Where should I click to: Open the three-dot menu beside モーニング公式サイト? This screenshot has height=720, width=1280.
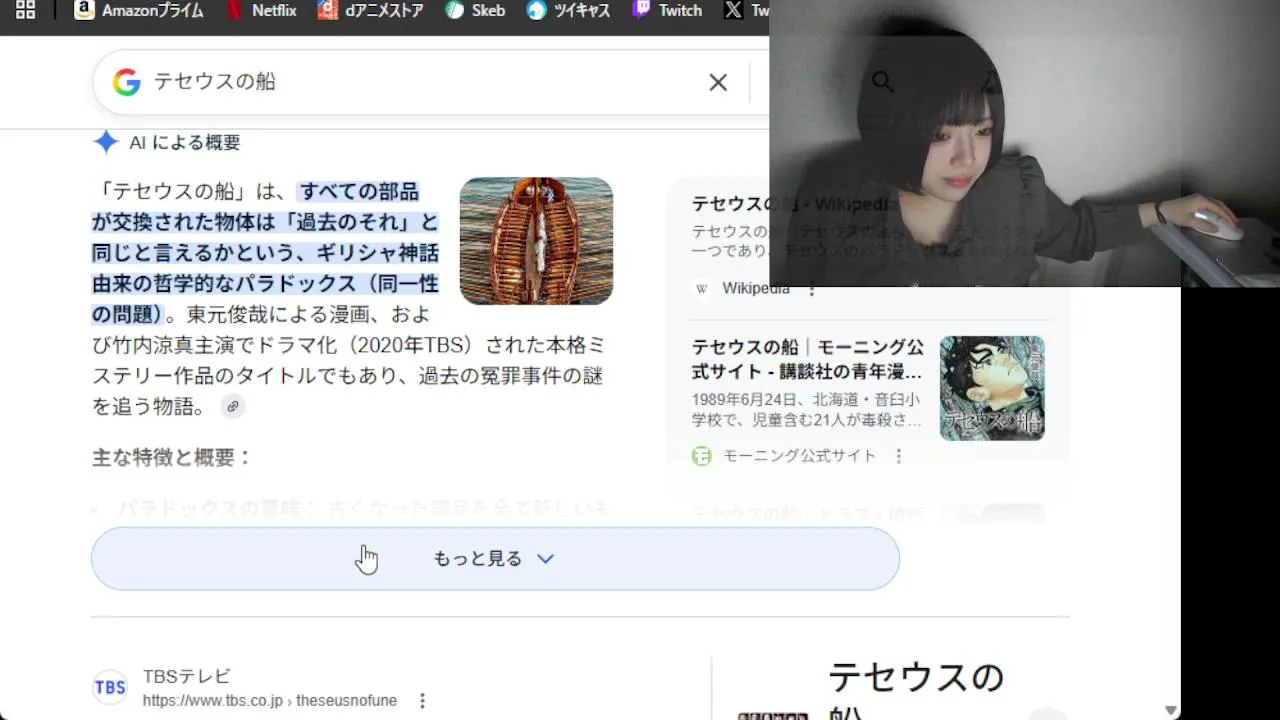point(899,456)
